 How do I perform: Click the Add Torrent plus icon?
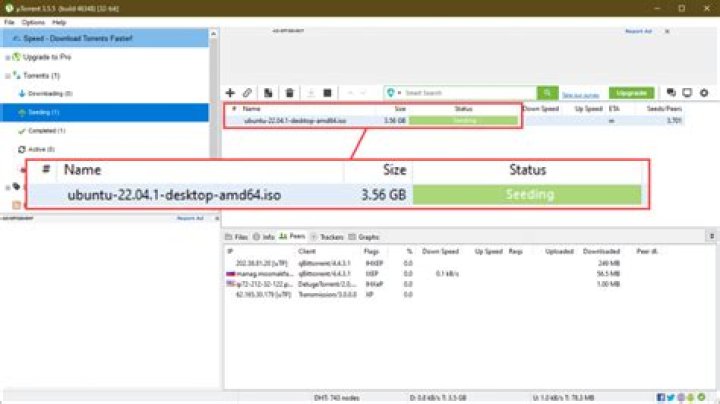[230, 93]
